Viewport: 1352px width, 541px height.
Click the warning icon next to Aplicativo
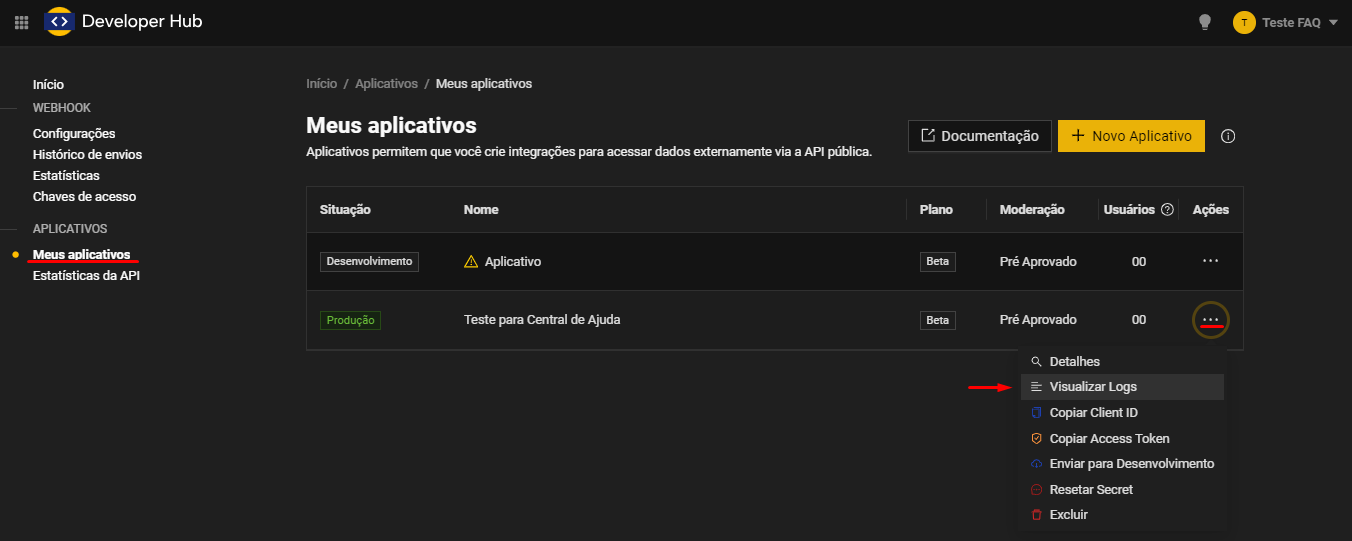point(471,262)
